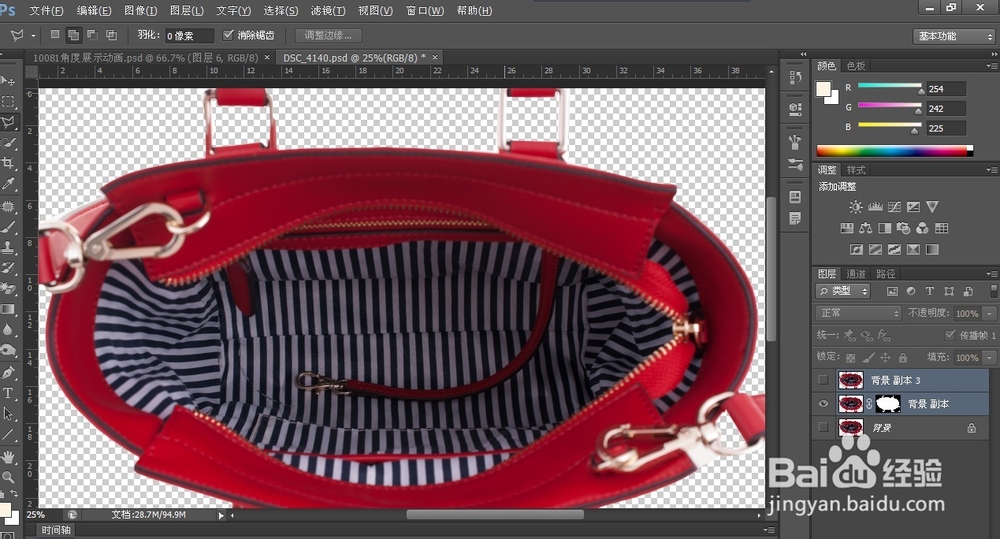
Task: Add a Curves adjustment
Action: coord(894,207)
